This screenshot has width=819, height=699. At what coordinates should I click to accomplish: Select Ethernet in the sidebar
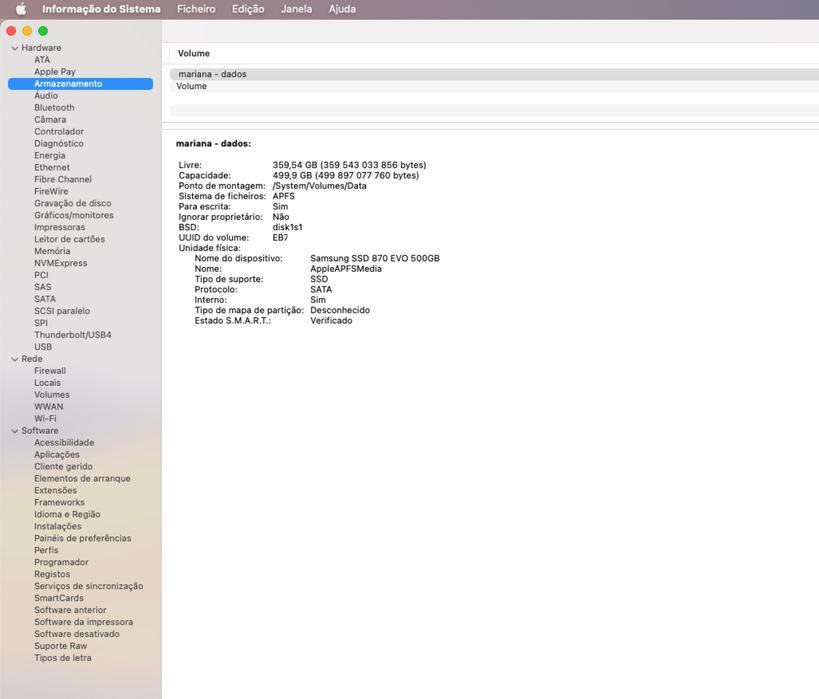[52, 168]
